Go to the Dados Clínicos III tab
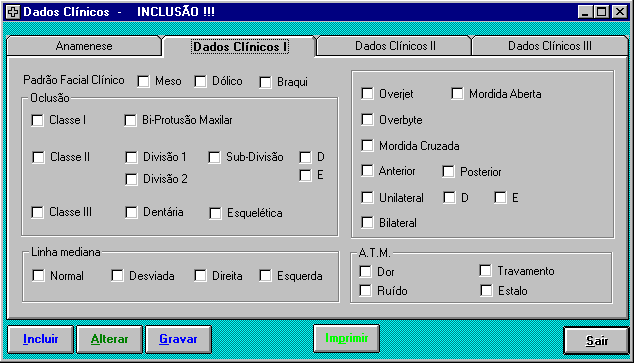Image resolution: width=634 pixels, height=363 pixels. (x=549, y=46)
